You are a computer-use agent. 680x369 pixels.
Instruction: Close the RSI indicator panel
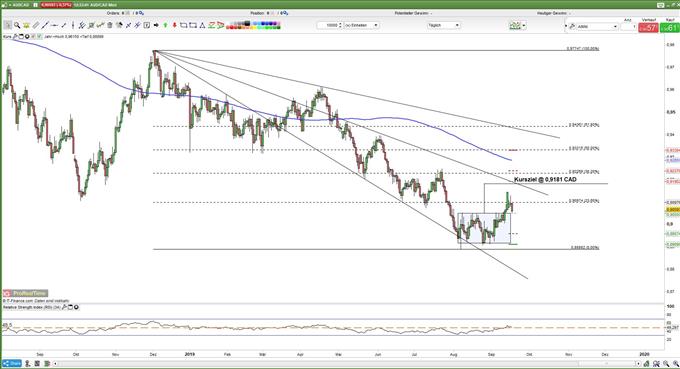(76, 307)
